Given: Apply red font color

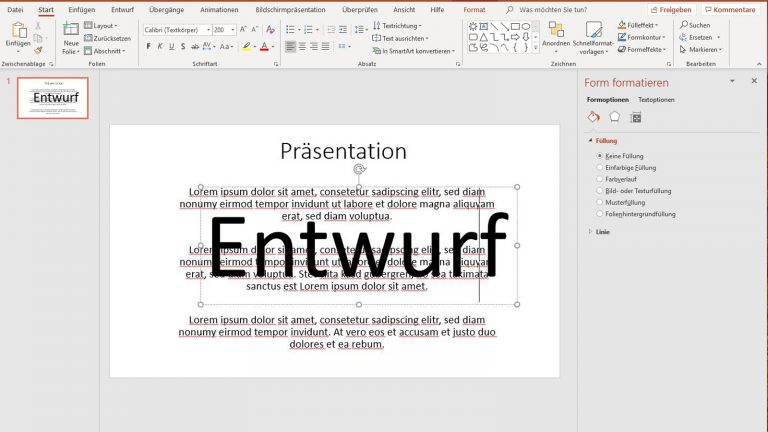Looking at the screenshot, I should [264, 47].
